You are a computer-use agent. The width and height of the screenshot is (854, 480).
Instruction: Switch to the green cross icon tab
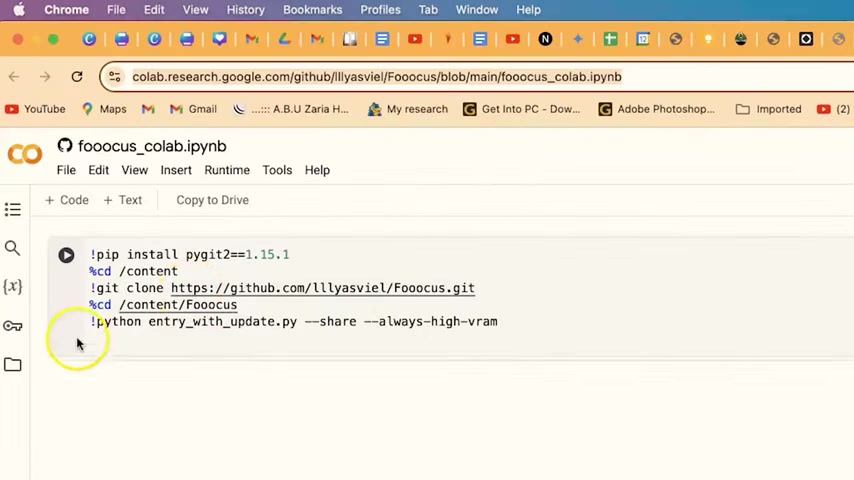pyautogui.click(x=611, y=39)
